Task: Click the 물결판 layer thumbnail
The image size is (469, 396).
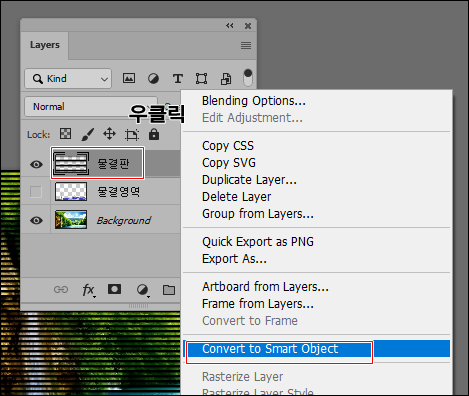Action: 71,163
